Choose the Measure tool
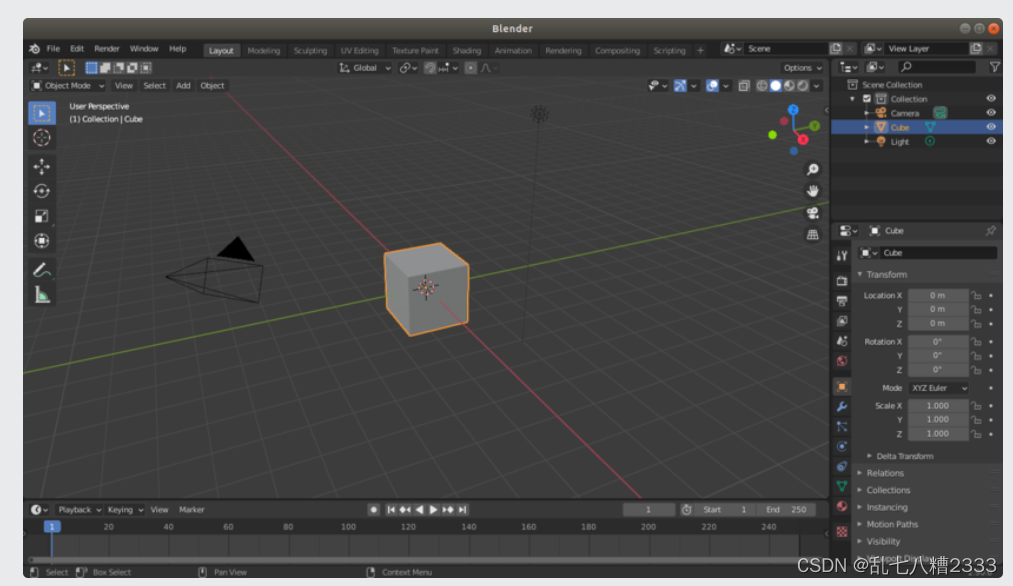Viewport: 1013px width, 586px height. pyautogui.click(x=41, y=294)
